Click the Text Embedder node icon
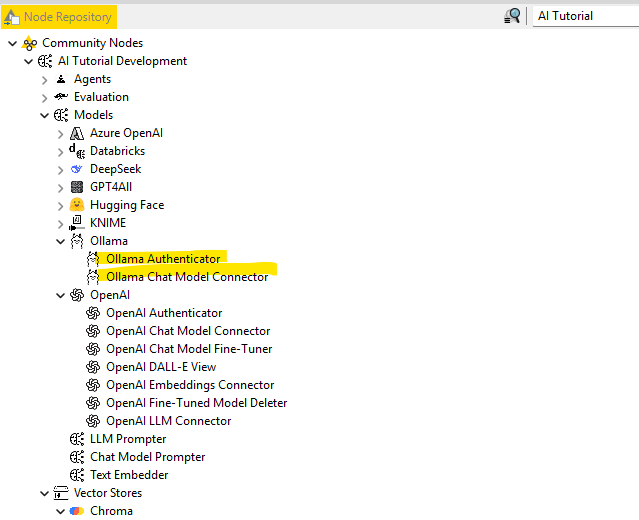Image resolution: width=639 pixels, height=520 pixels. (x=77, y=475)
